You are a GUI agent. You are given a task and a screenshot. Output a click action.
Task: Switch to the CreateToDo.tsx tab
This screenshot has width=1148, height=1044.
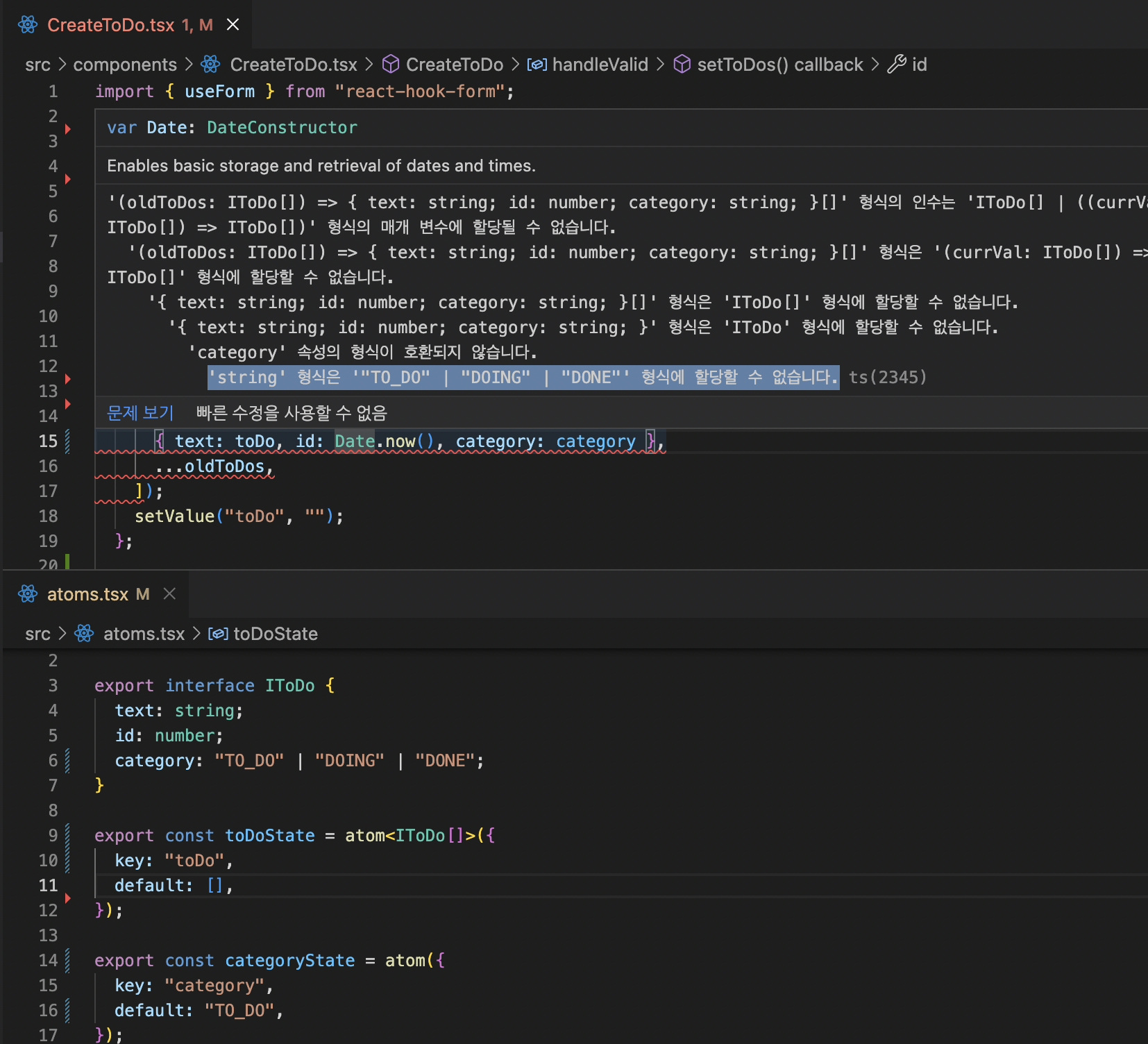(126, 25)
